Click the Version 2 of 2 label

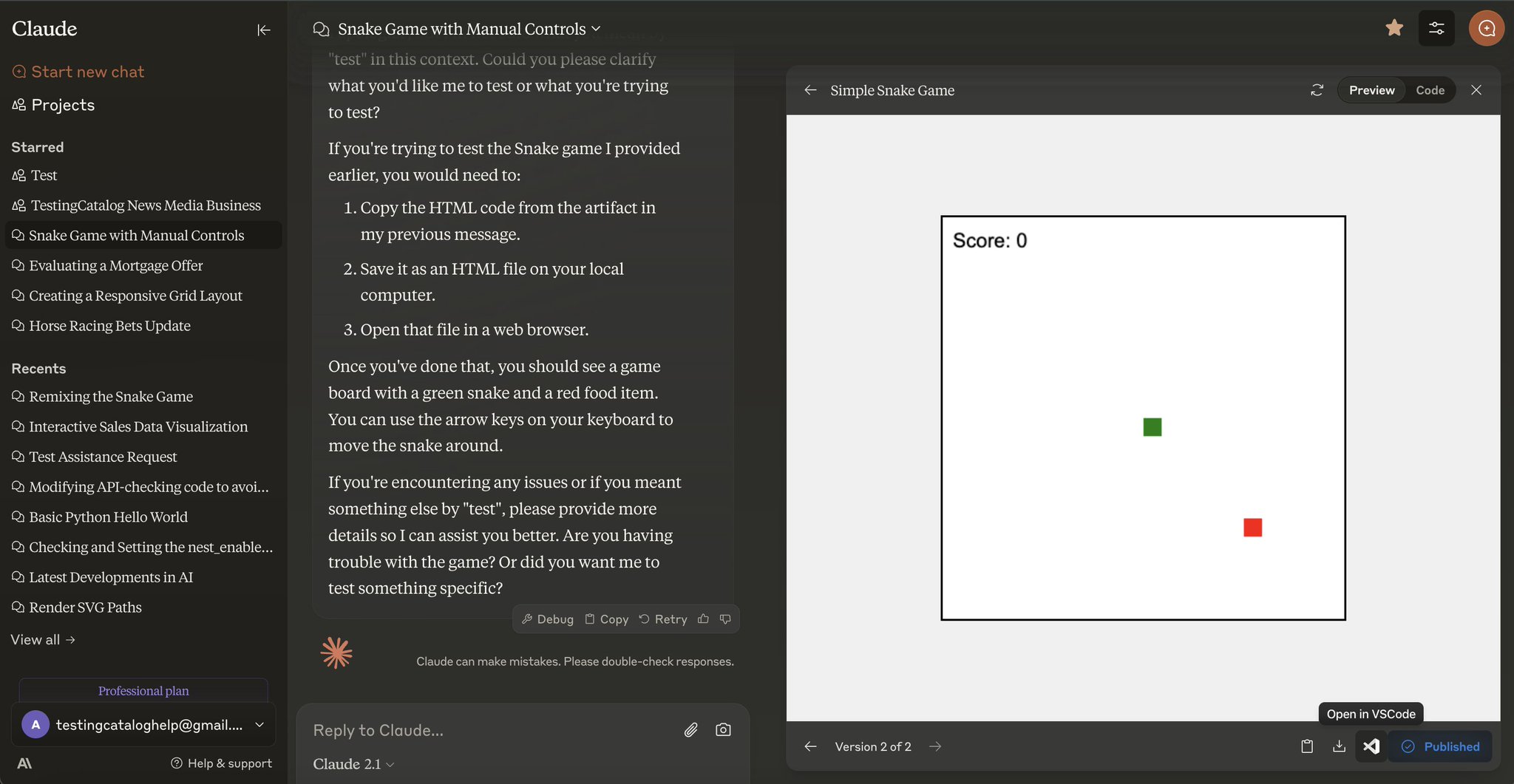click(x=873, y=746)
